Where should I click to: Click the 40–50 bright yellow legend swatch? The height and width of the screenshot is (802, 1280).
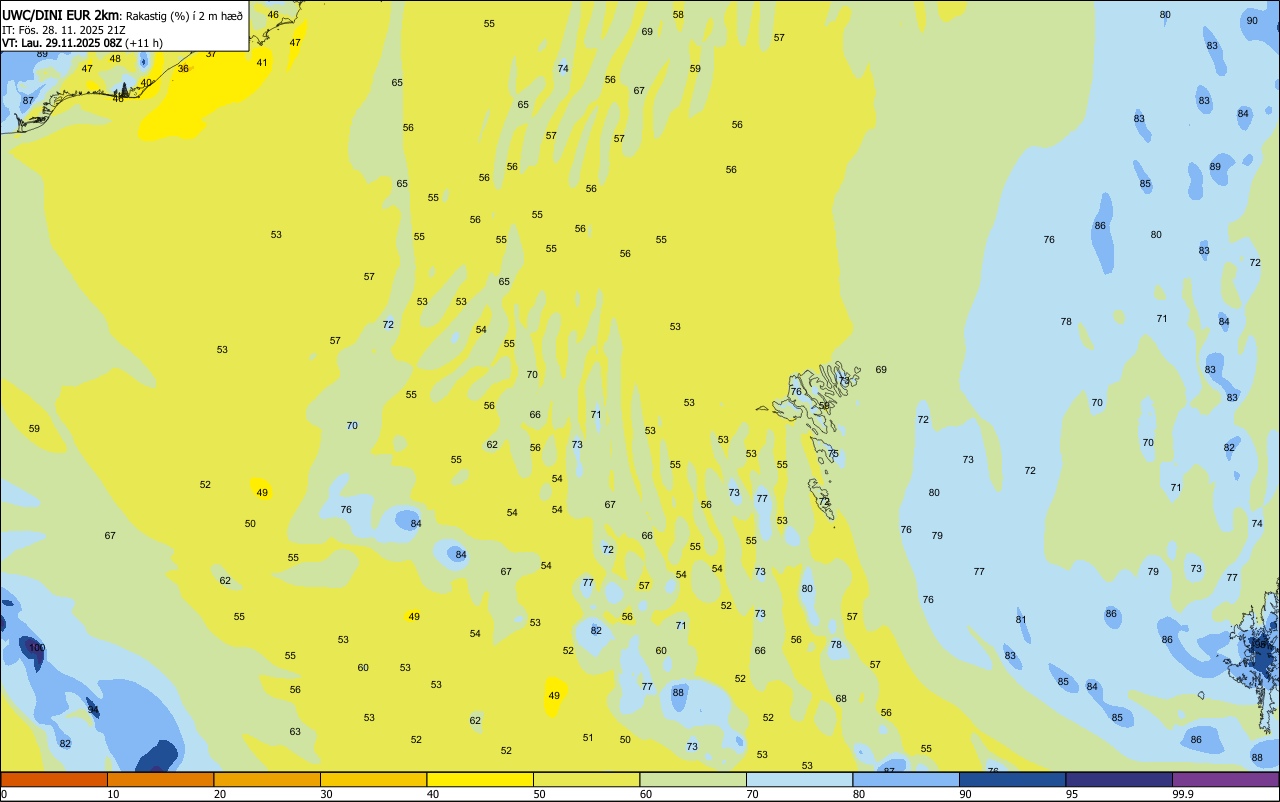pyautogui.click(x=480, y=779)
